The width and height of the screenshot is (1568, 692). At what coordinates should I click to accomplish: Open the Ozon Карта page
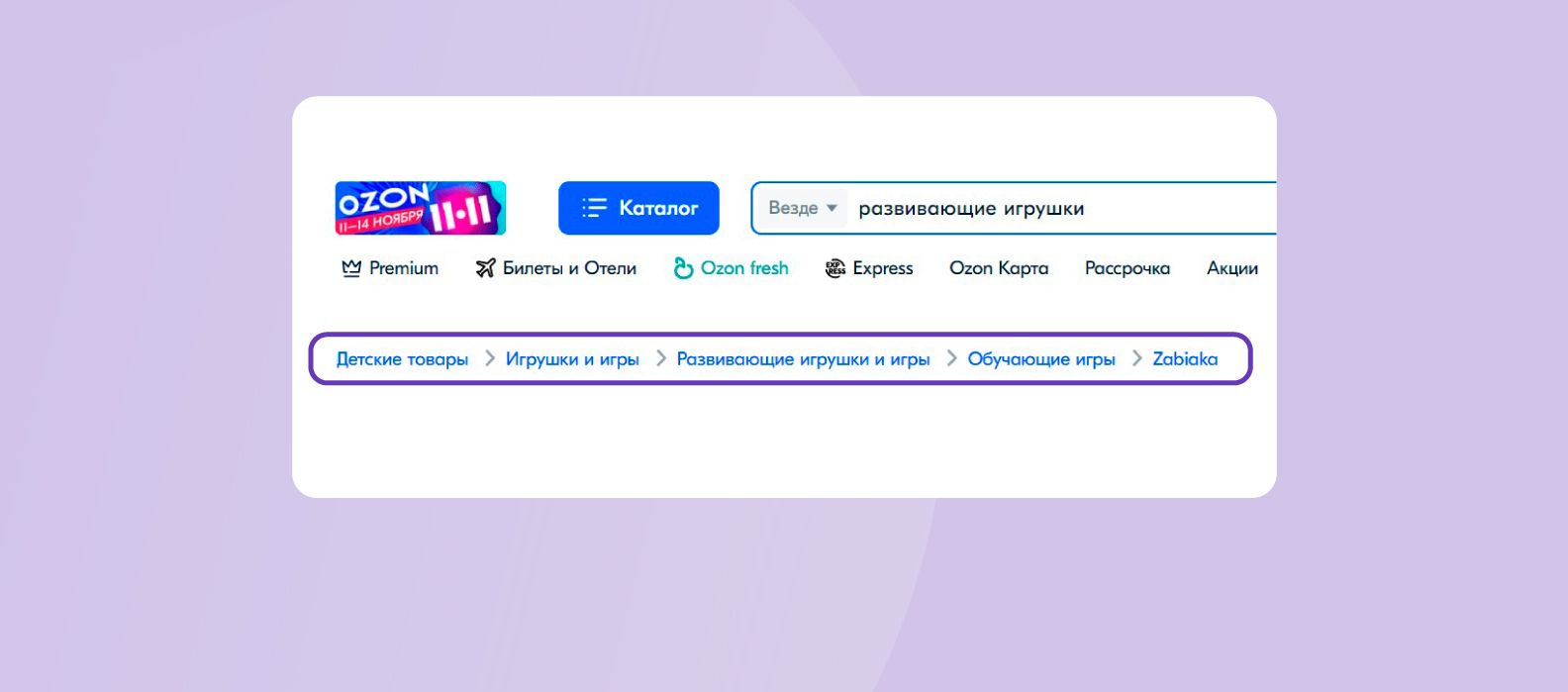[x=999, y=268]
